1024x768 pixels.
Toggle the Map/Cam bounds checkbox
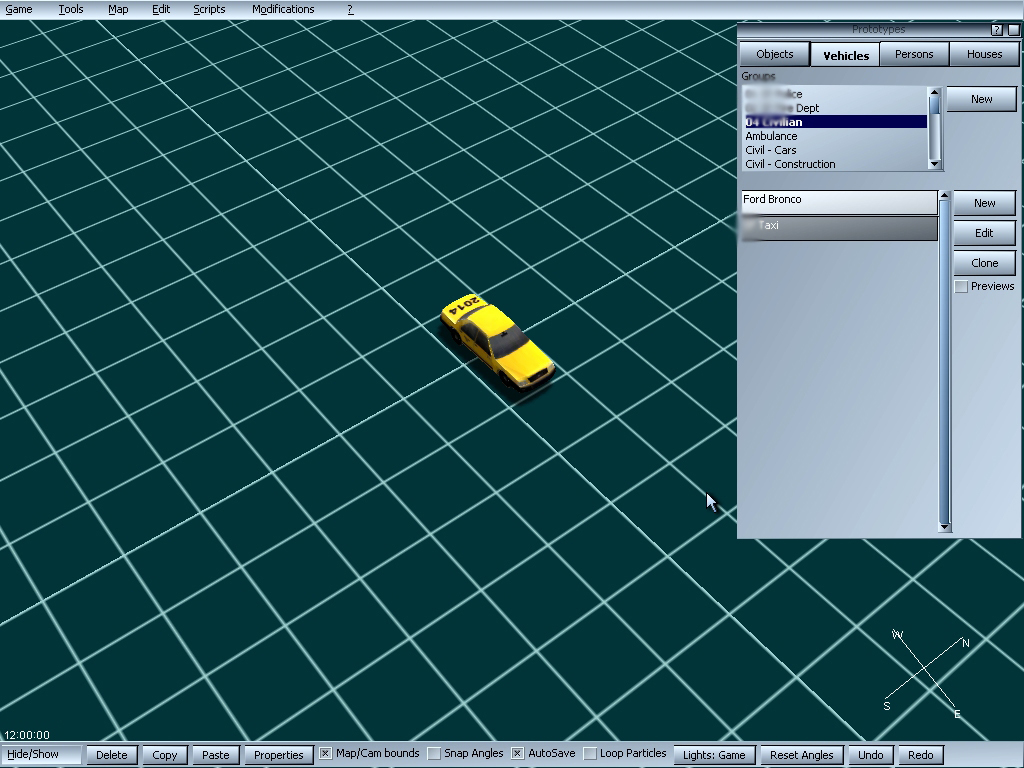325,754
